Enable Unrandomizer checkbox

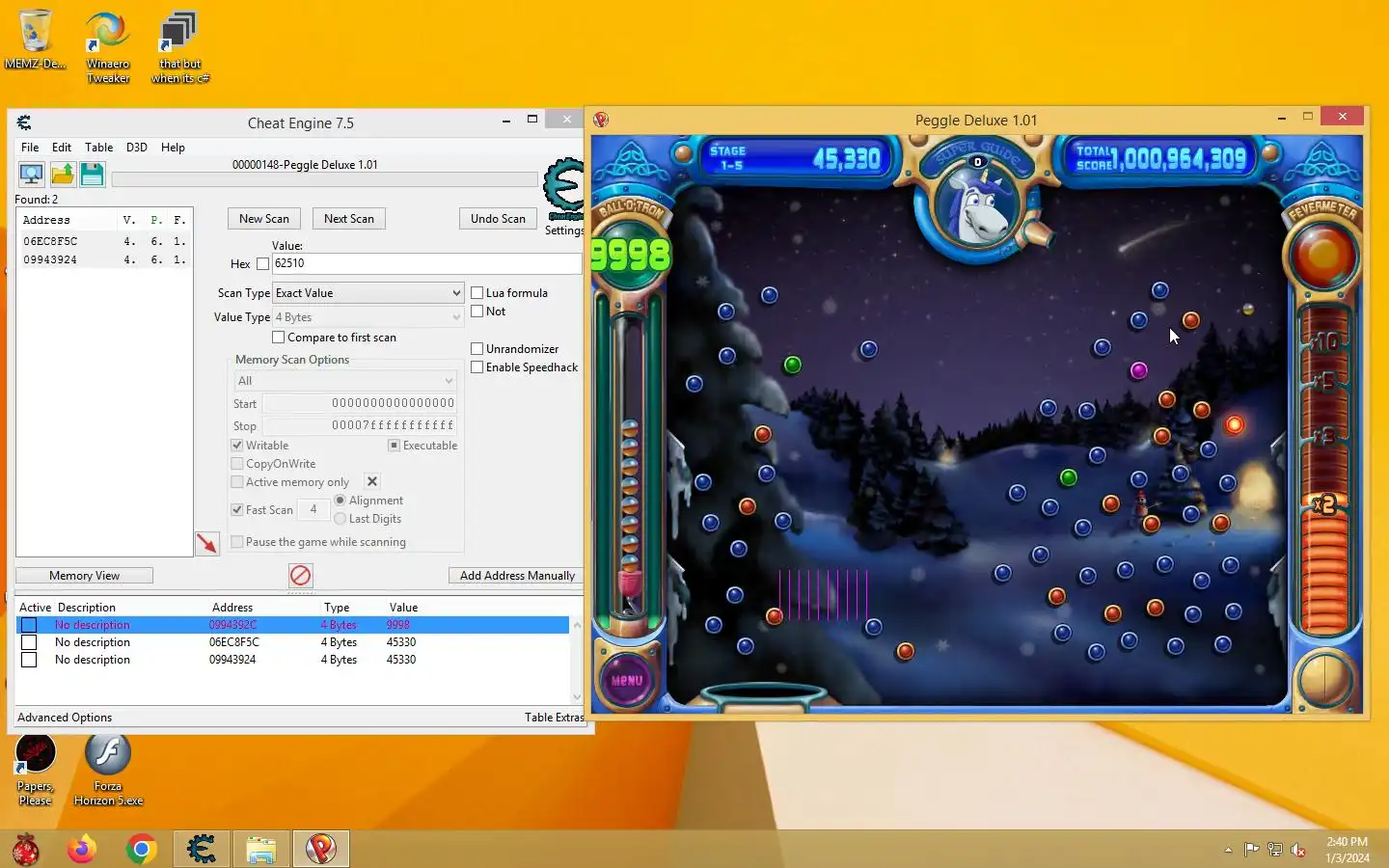(477, 349)
